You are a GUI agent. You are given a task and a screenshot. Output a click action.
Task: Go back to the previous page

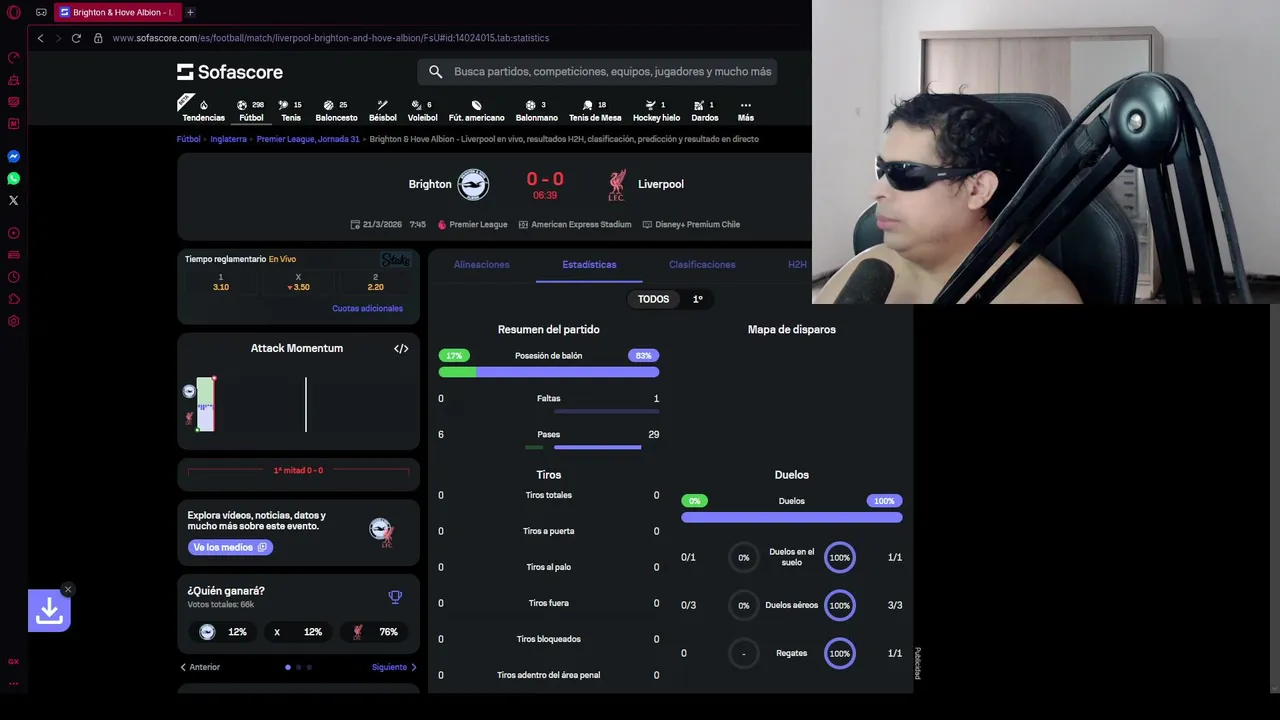pyautogui.click(x=40, y=38)
